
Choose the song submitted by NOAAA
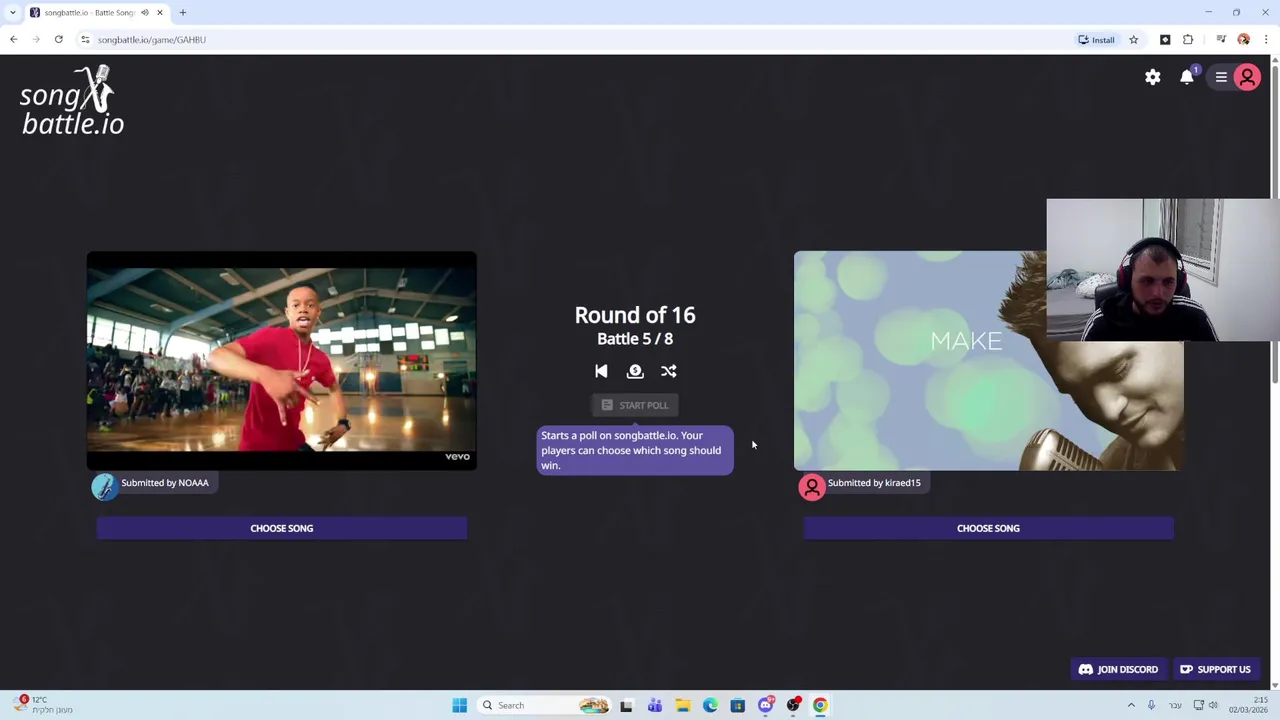[282, 528]
